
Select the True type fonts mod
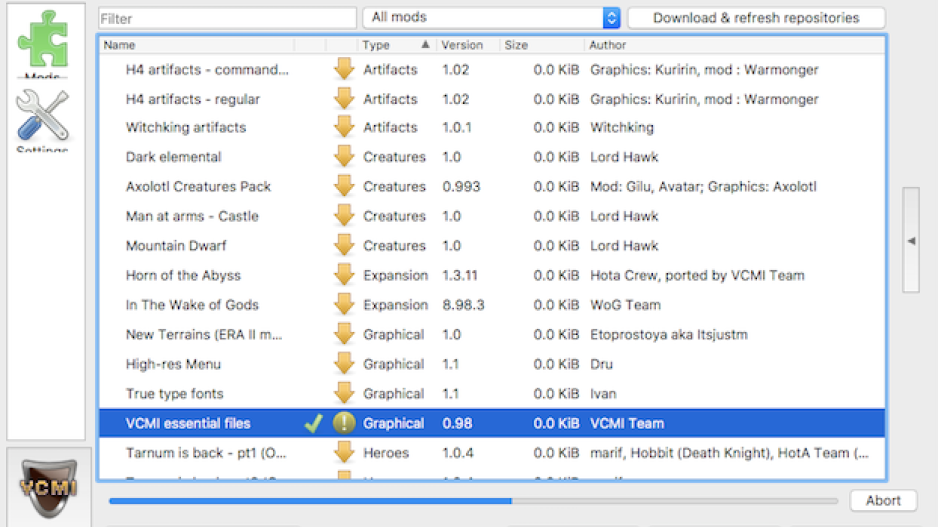pyautogui.click(x=174, y=394)
